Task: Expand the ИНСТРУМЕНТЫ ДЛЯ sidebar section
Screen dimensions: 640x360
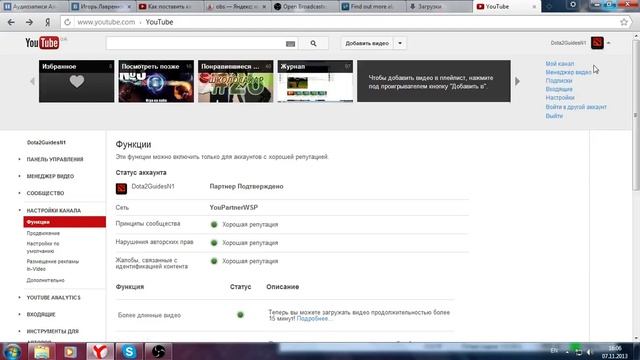Action: [x=52, y=331]
